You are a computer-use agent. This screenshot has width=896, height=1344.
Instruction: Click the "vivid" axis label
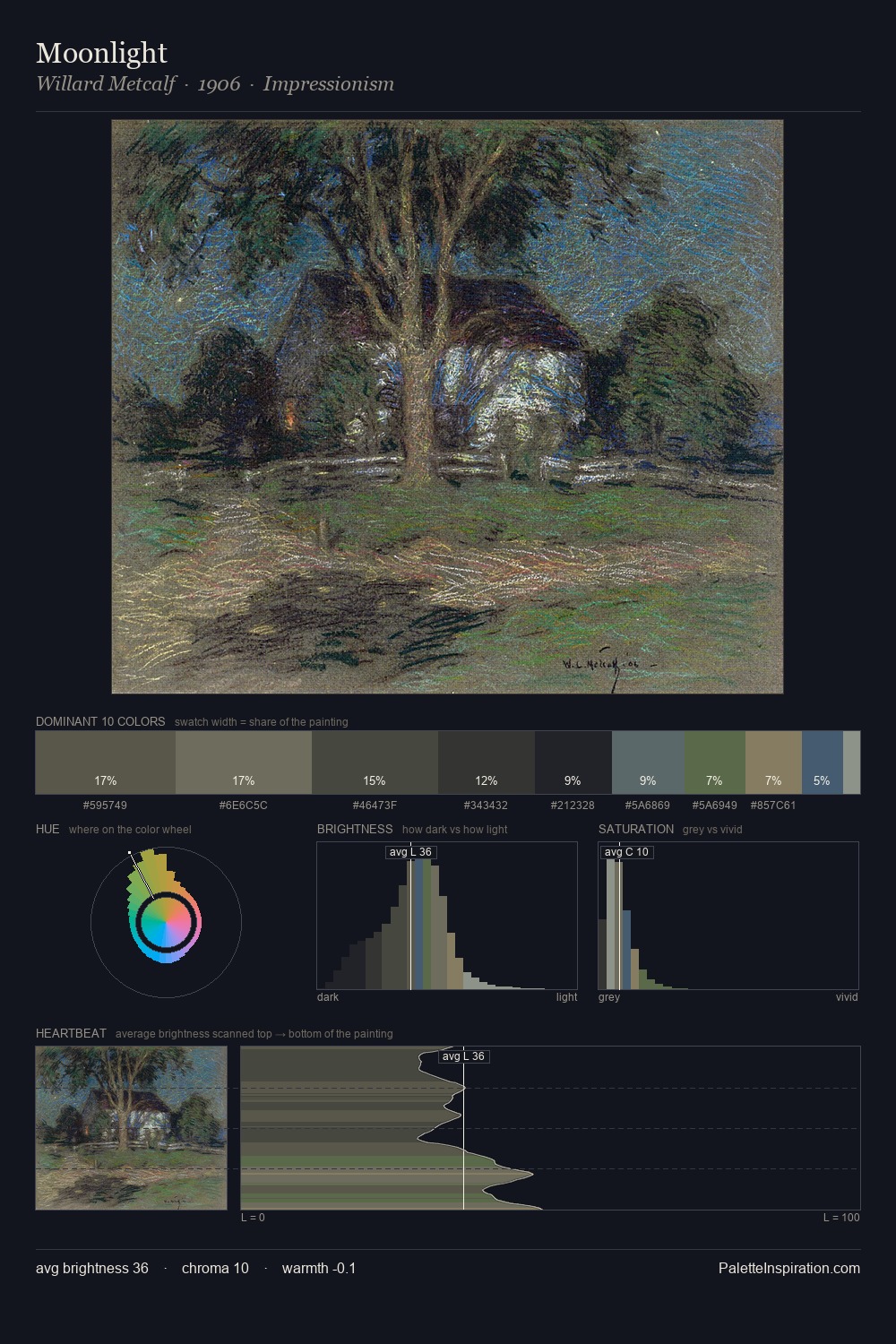(847, 997)
